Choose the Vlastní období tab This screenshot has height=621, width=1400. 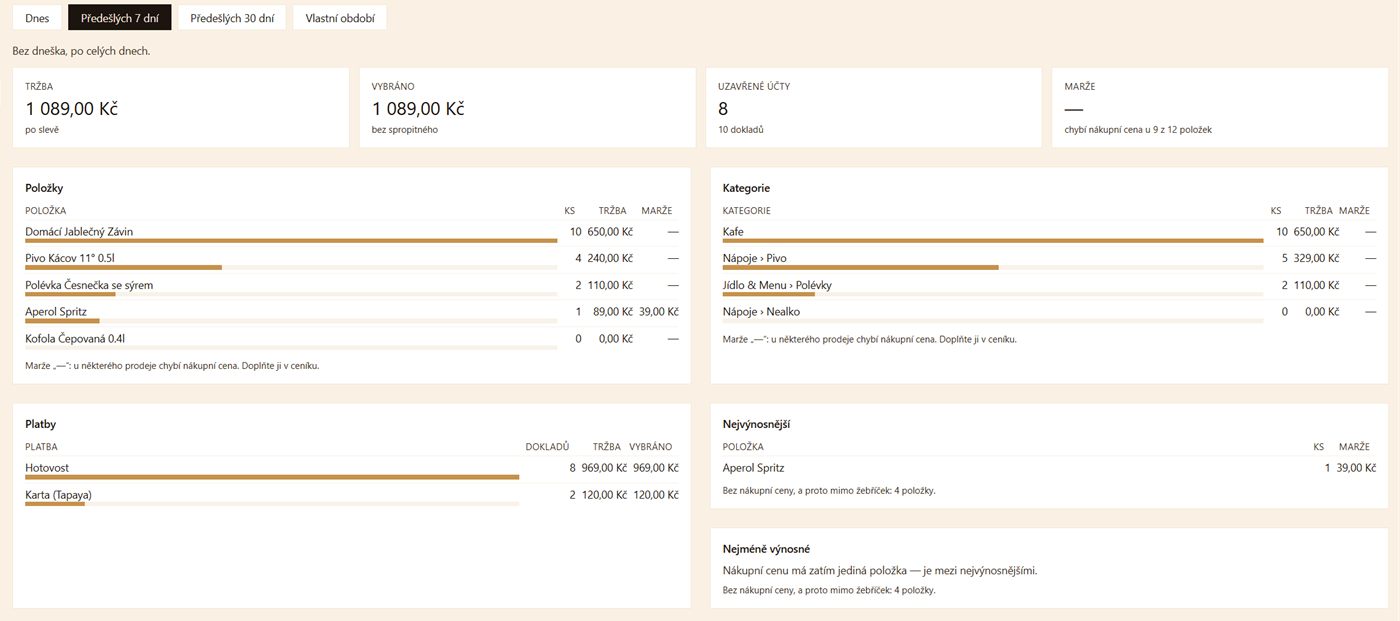(340, 18)
